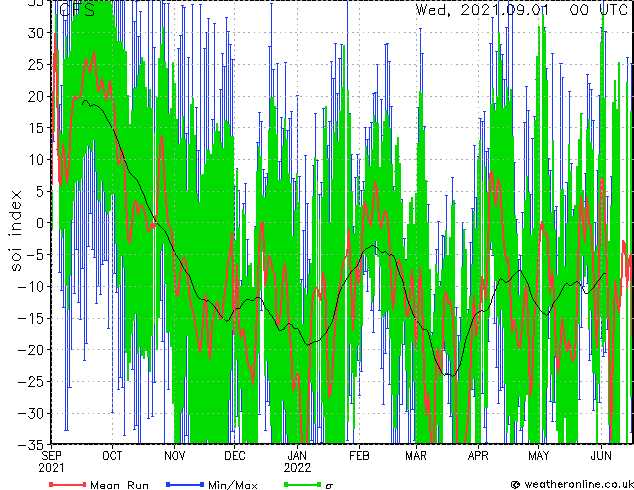This screenshot has height=490, width=634.
Task: Click the 'MAR' x-axis label
Action: (416, 456)
